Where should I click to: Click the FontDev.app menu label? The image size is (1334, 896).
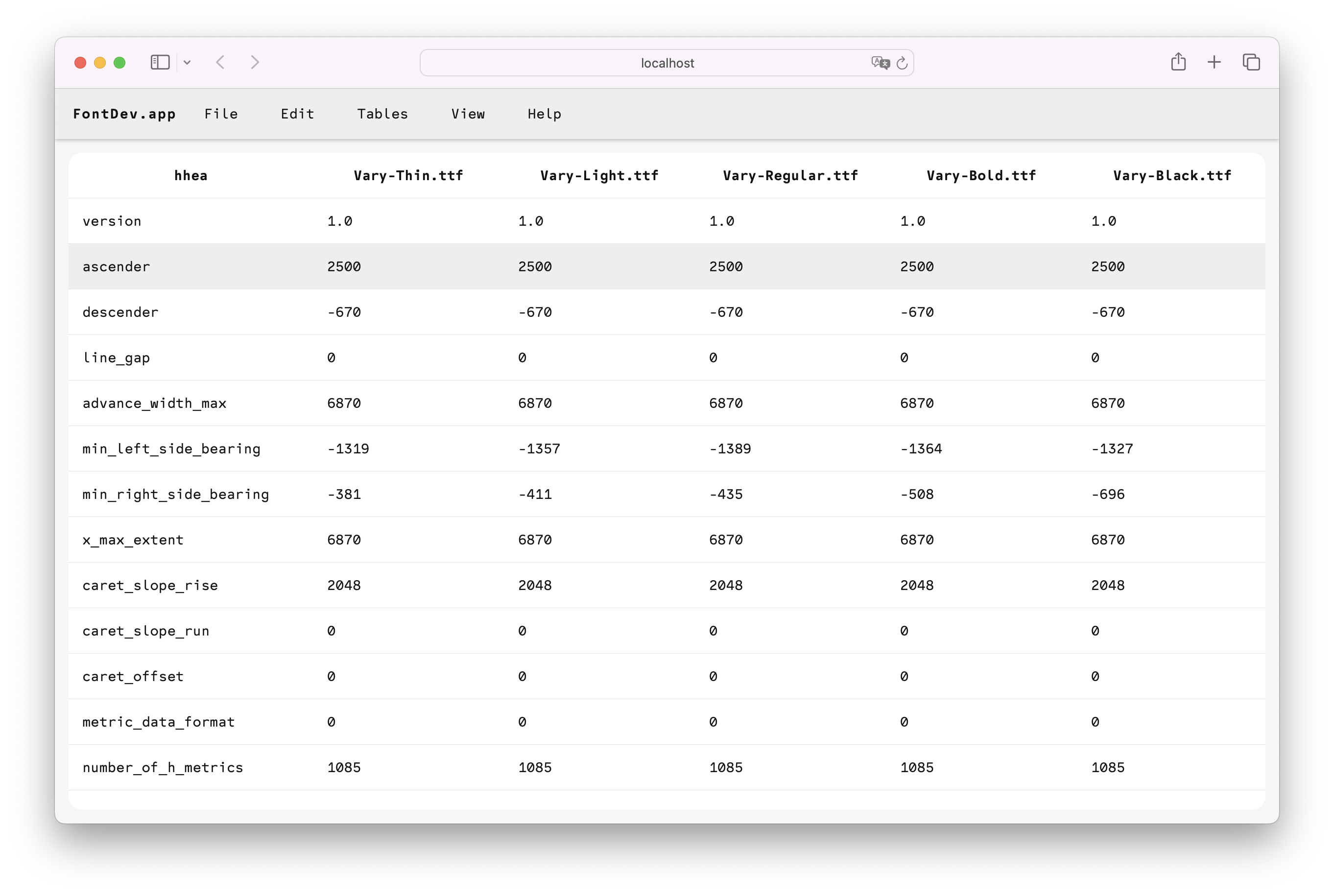click(124, 114)
